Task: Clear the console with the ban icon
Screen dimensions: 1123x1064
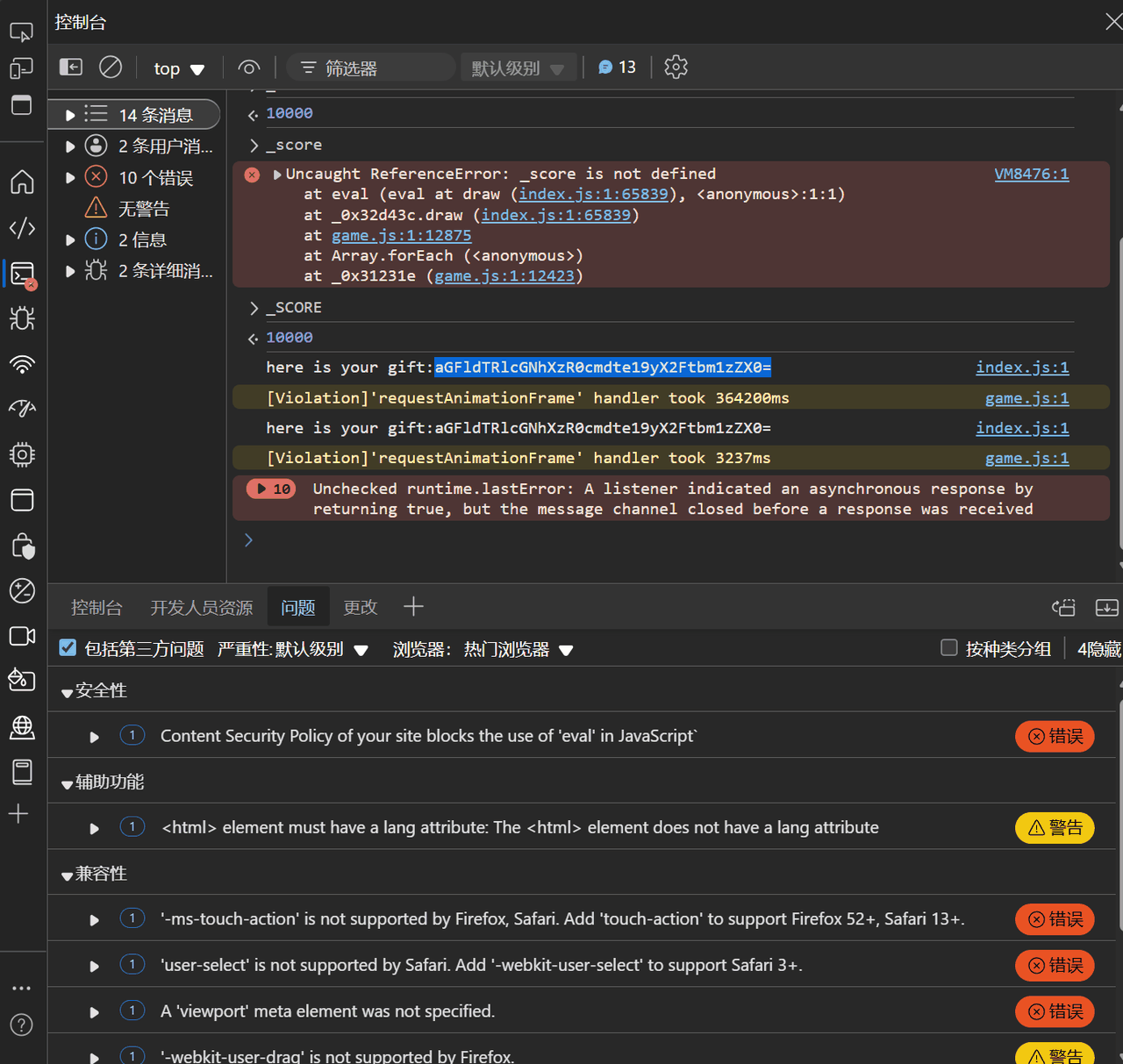Action: tap(111, 67)
